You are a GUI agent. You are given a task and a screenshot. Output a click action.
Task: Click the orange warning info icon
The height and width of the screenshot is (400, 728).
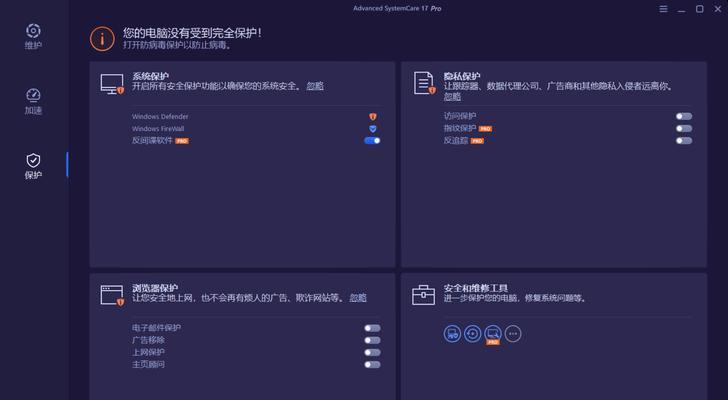(102, 39)
